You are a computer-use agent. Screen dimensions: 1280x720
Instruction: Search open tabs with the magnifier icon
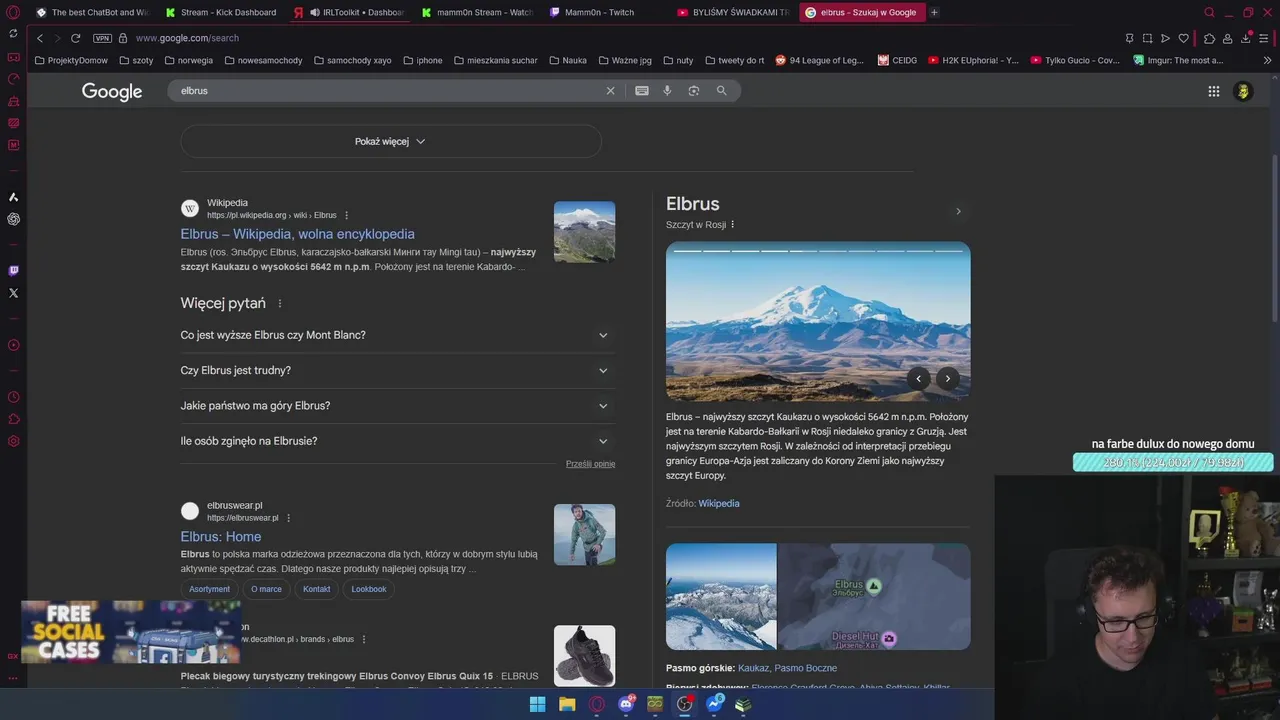pos(1209,12)
